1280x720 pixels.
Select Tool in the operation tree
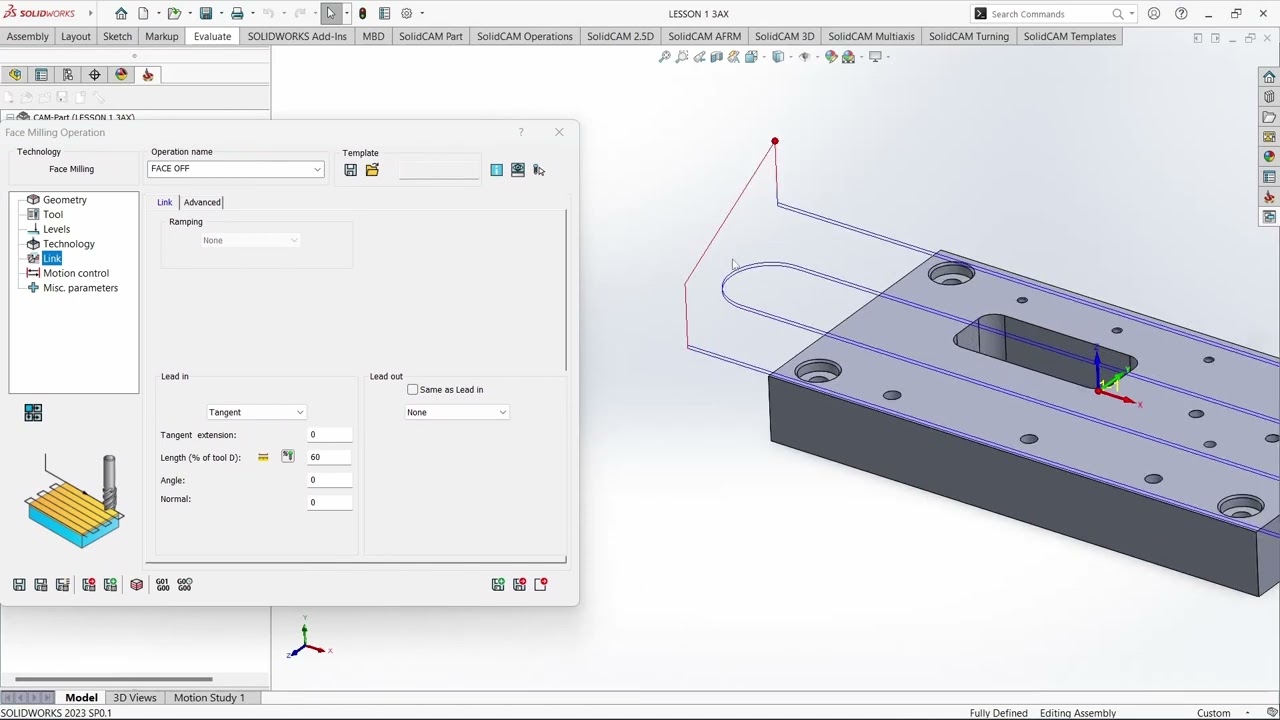click(x=53, y=215)
